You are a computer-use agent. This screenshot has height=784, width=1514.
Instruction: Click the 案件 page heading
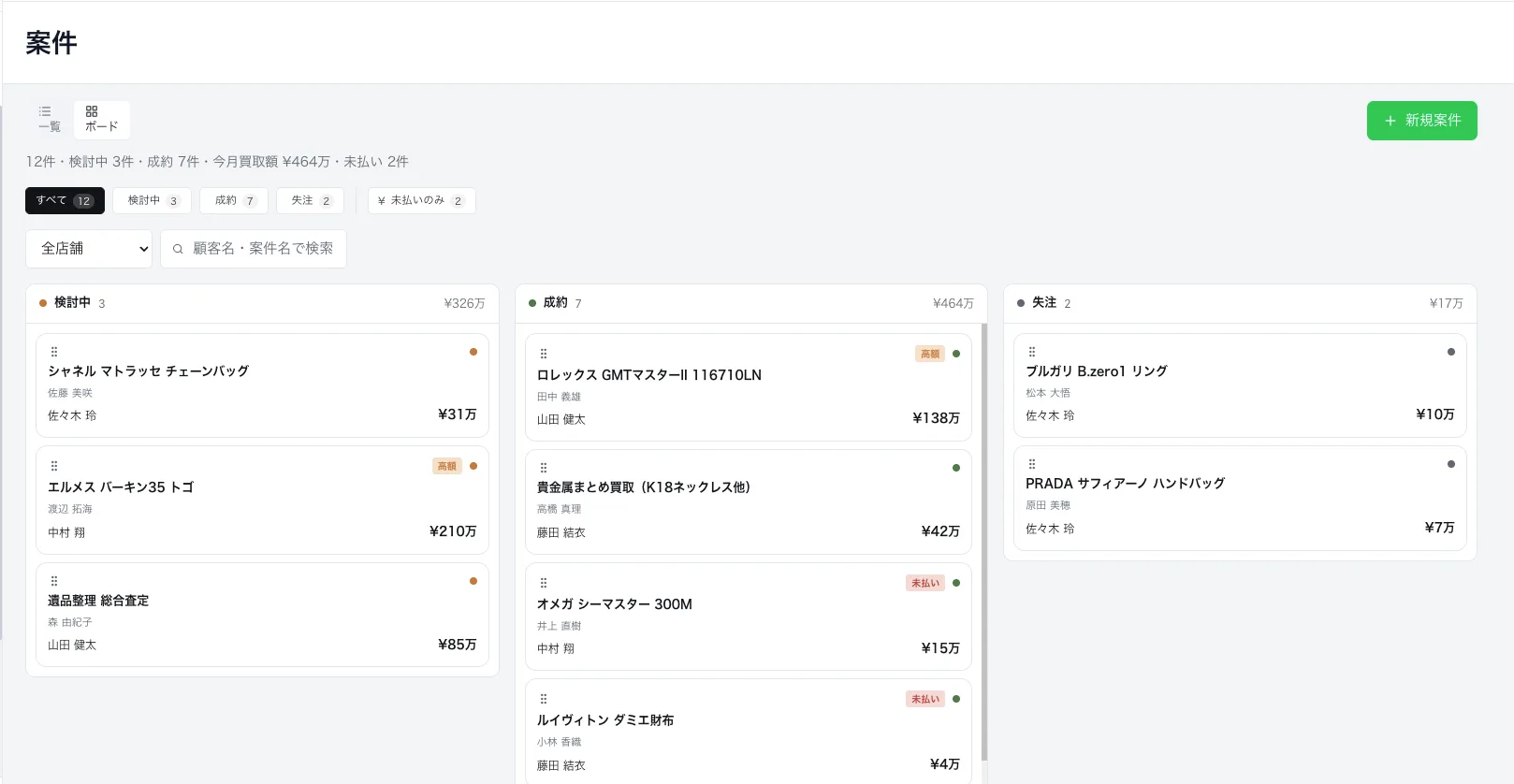[x=51, y=43]
